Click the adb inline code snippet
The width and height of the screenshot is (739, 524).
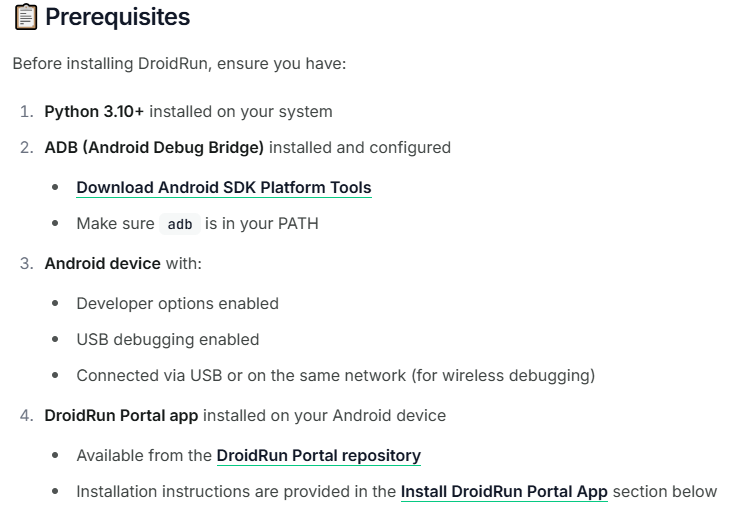tap(180, 224)
